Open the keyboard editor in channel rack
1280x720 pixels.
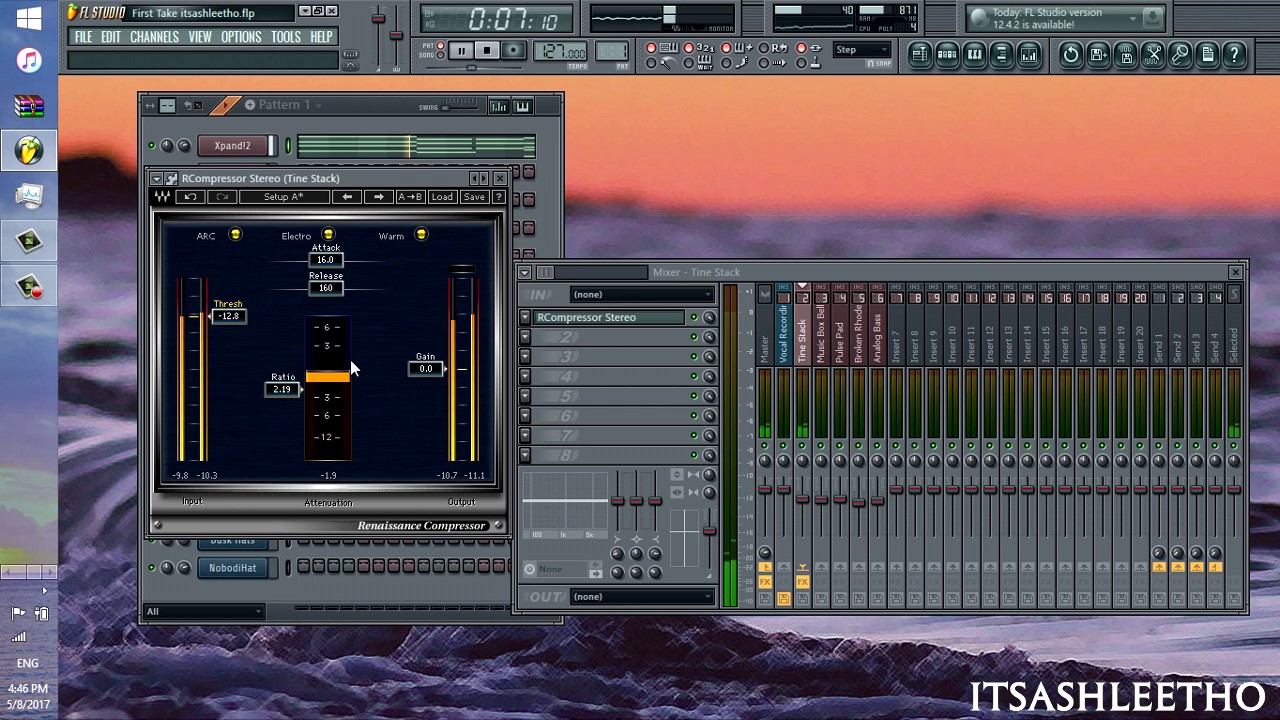click(x=522, y=106)
